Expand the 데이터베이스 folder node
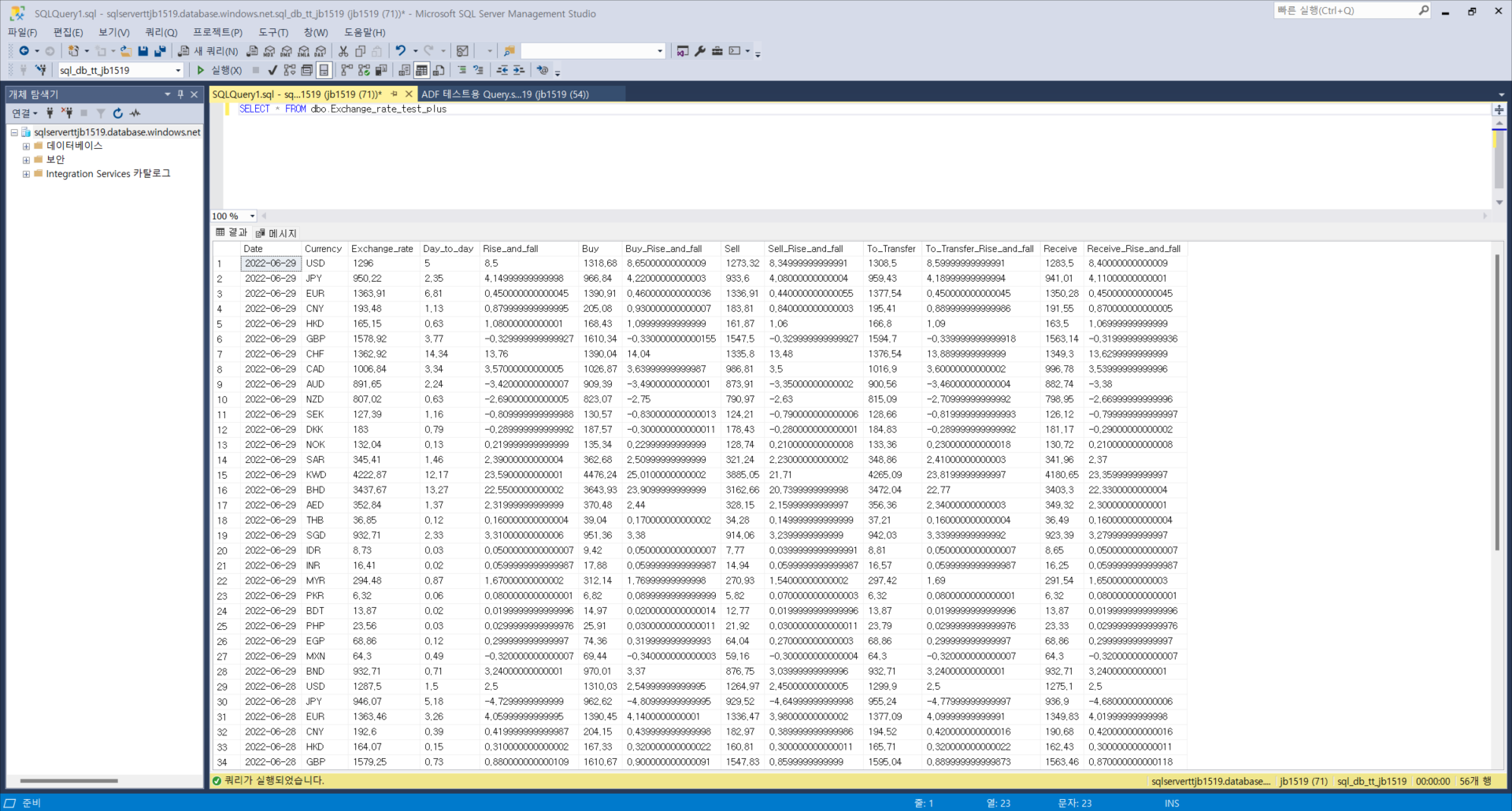The height and width of the screenshot is (811, 1512). [26, 146]
